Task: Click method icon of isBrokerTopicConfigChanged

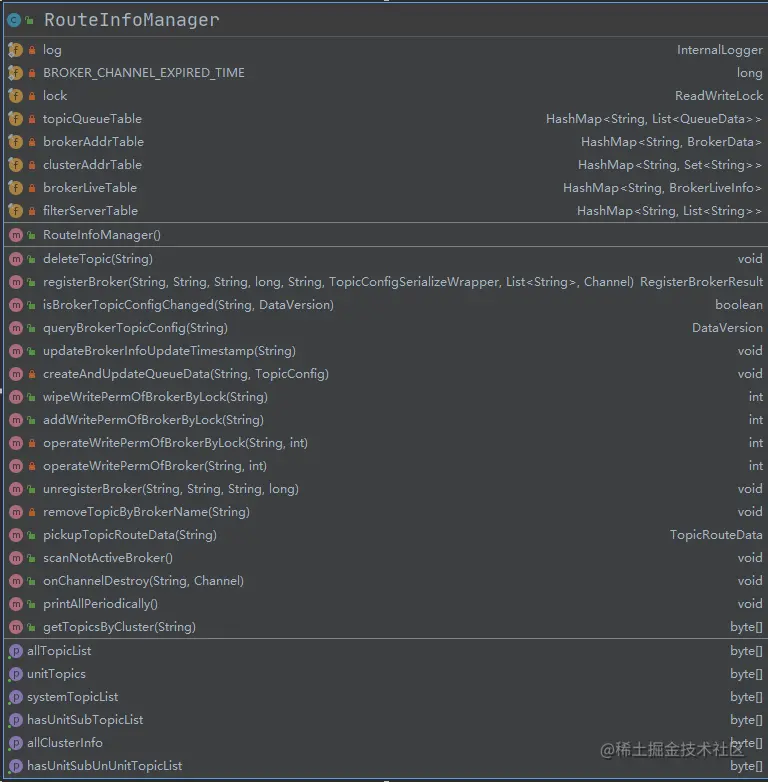Action: [x=16, y=305]
